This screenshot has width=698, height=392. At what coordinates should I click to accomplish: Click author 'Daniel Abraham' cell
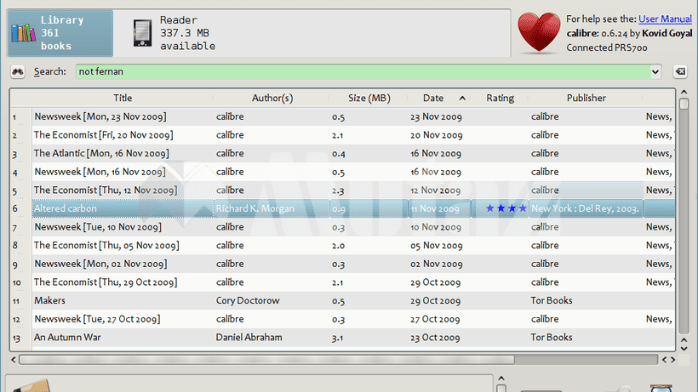(x=272, y=337)
